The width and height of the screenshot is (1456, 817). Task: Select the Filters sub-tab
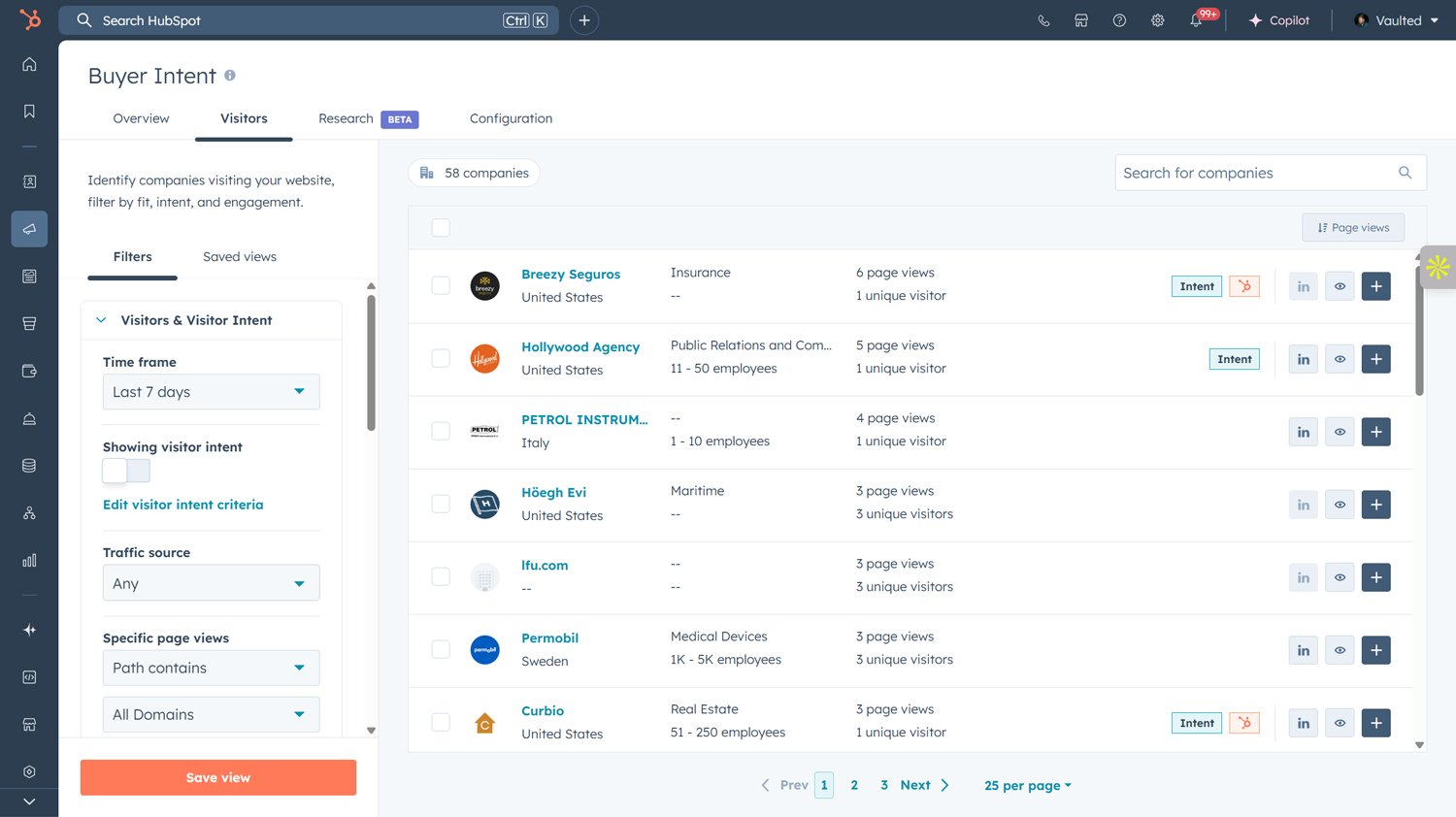click(x=132, y=257)
